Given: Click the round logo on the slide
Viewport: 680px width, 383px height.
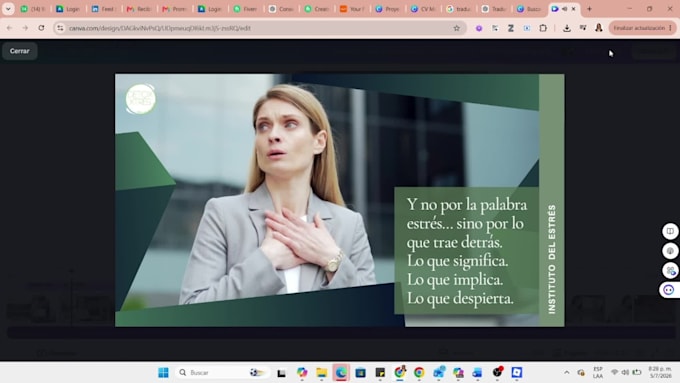Looking at the screenshot, I should 141,99.
